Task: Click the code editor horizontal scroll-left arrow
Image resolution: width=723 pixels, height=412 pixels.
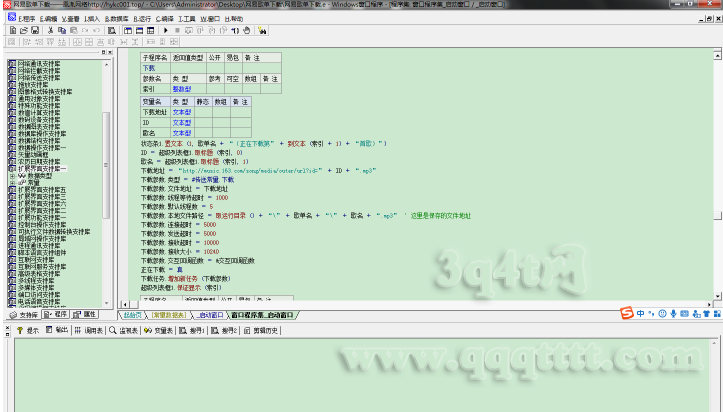Action: (125, 305)
